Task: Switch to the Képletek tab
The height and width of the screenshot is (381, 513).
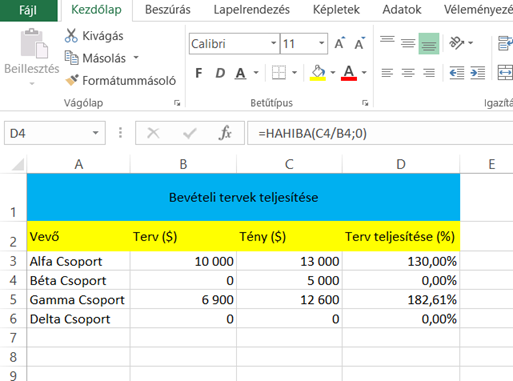Action: (x=336, y=10)
